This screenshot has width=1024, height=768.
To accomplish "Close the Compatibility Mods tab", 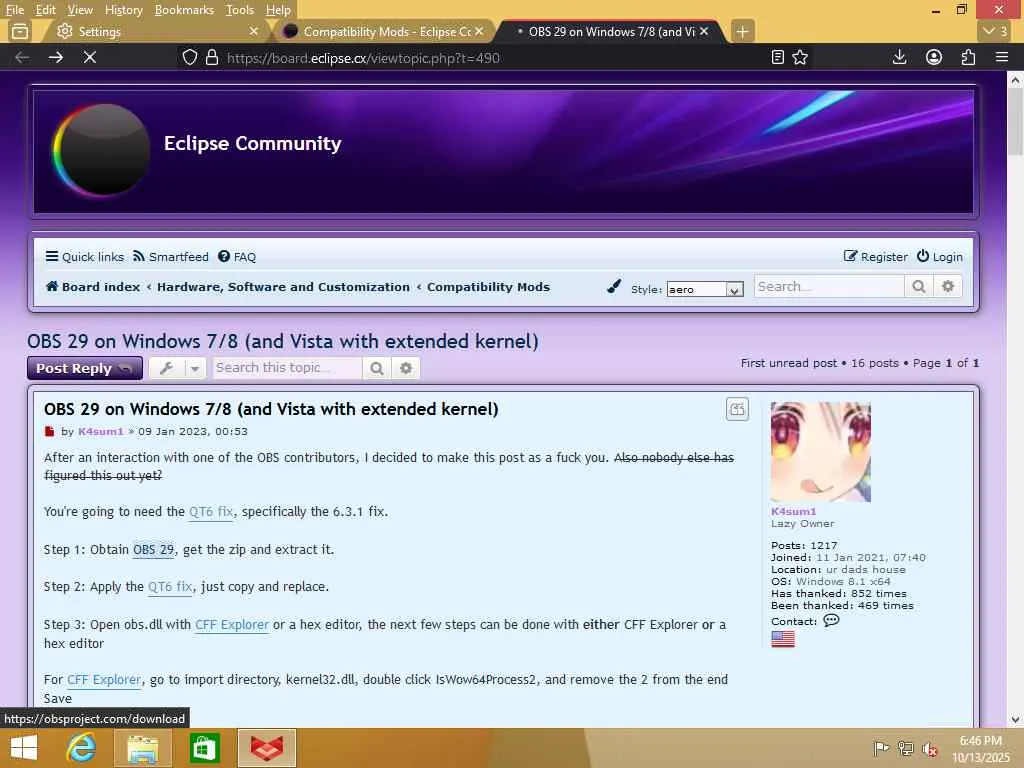I will pos(479,31).
